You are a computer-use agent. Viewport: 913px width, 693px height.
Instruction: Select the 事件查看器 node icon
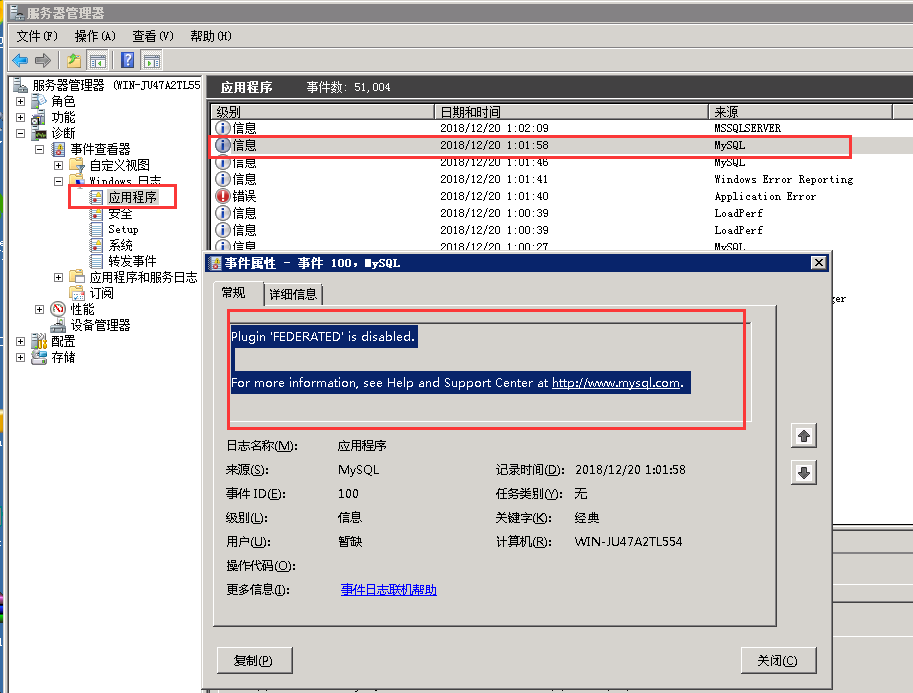[x=58, y=150]
